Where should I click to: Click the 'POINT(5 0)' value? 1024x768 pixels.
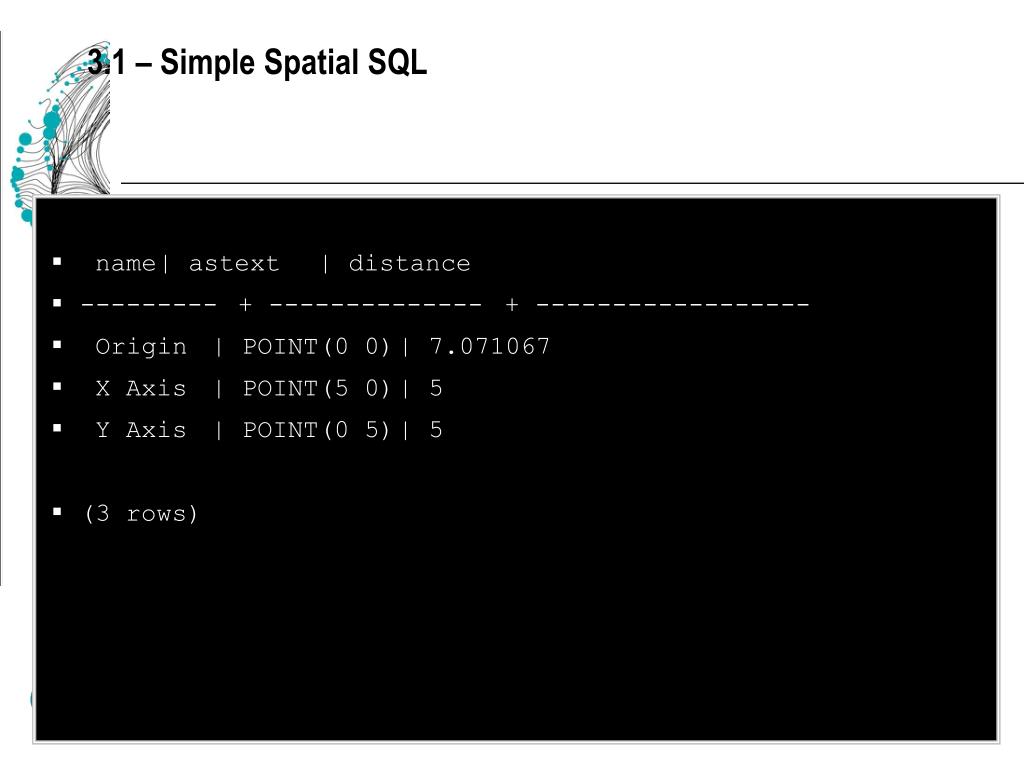pyautogui.click(x=317, y=389)
